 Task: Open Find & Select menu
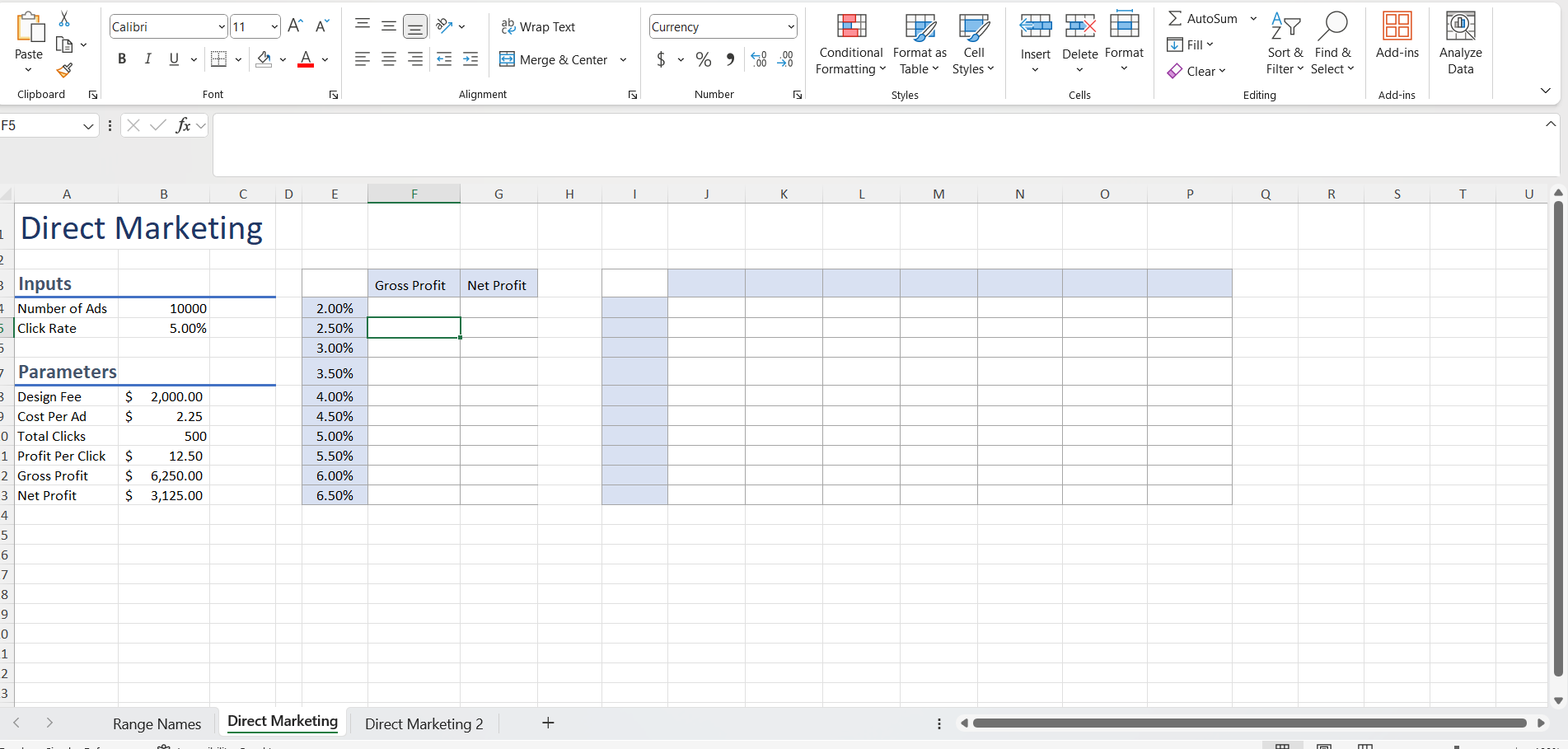point(1332,44)
